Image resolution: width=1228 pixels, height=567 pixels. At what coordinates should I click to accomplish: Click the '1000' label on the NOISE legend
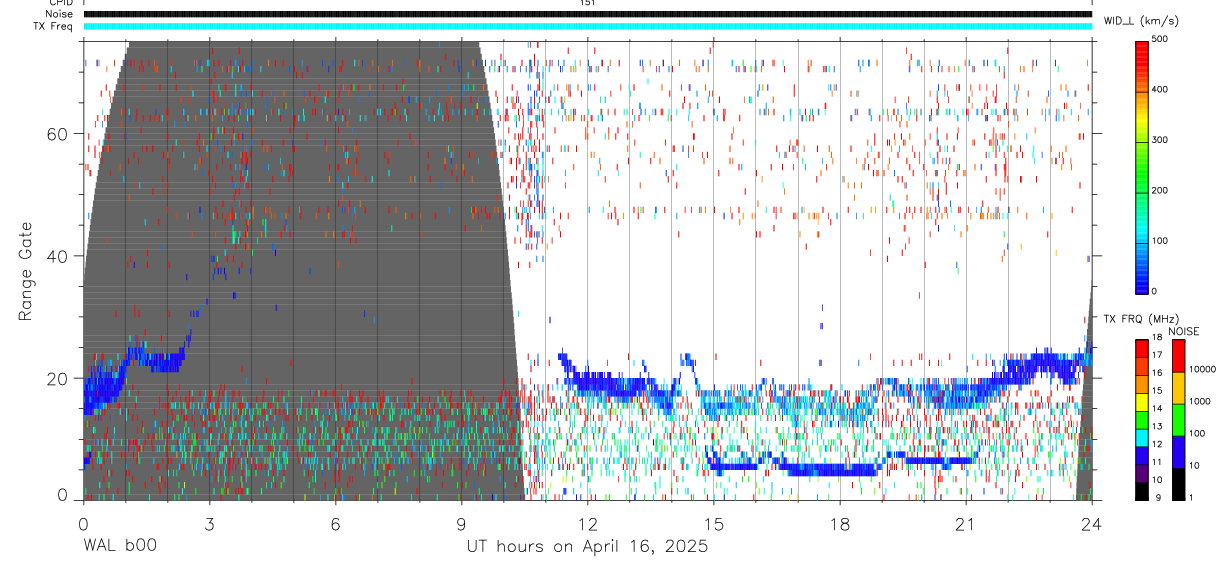pyautogui.click(x=1201, y=401)
